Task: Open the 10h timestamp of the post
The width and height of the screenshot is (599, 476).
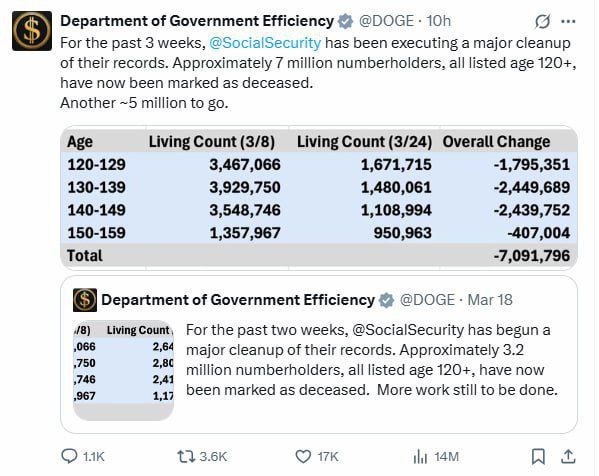Action: pyautogui.click(x=439, y=21)
